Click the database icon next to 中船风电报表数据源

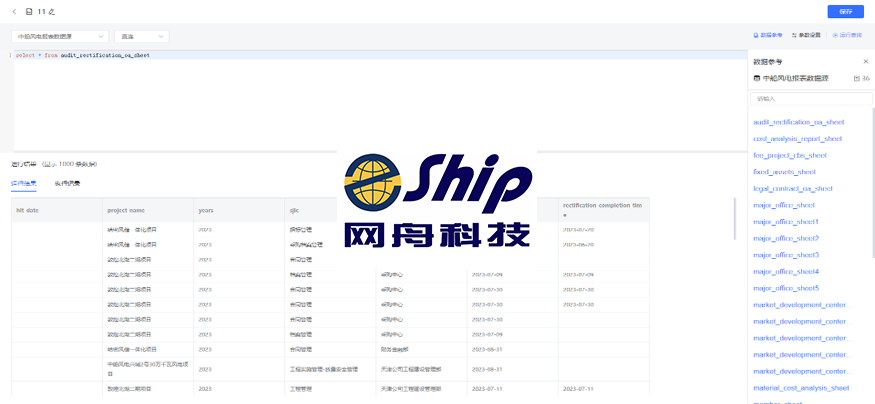point(757,78)
